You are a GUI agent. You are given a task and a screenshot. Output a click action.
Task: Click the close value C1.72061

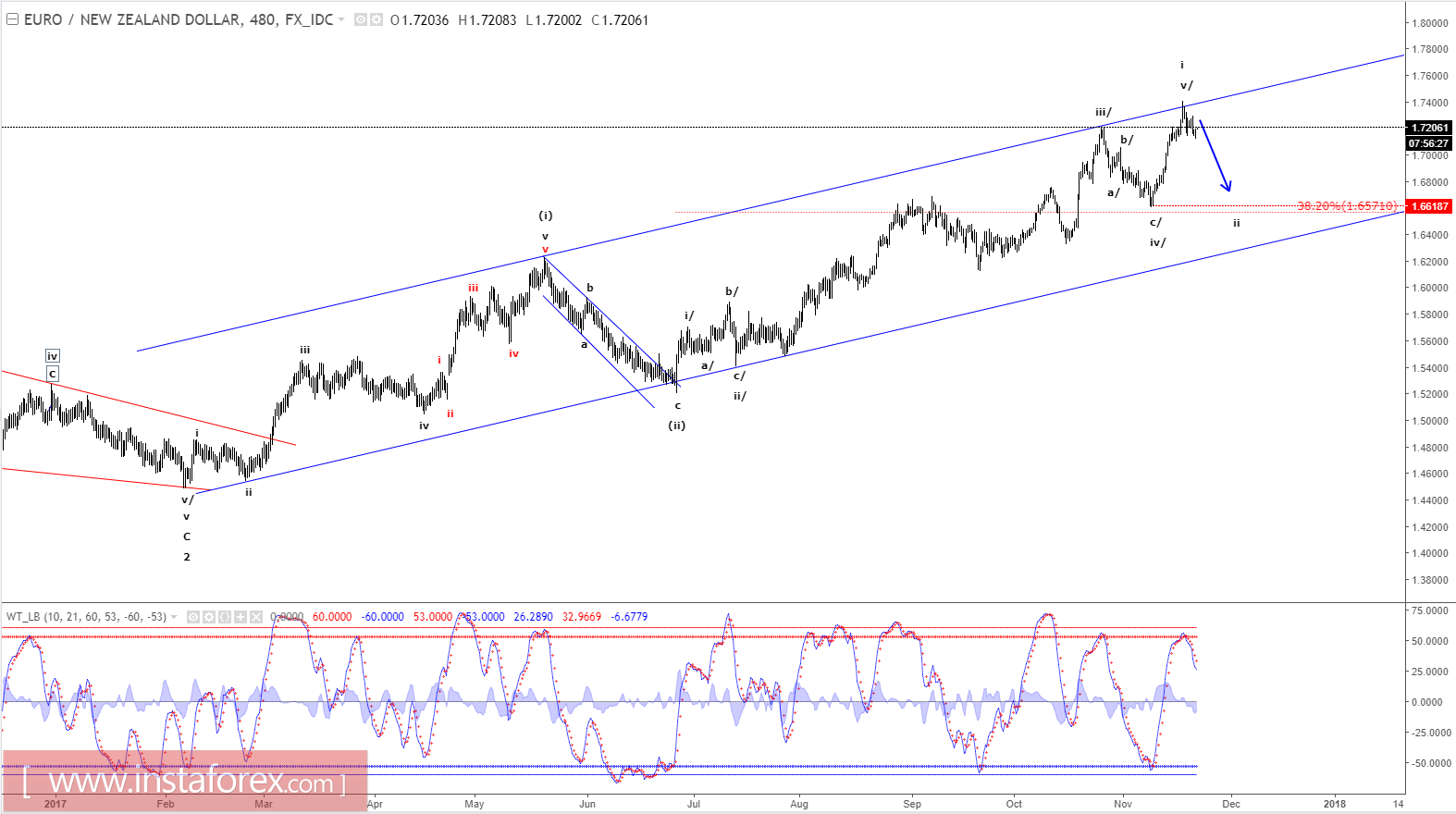[x=620, y=19]
